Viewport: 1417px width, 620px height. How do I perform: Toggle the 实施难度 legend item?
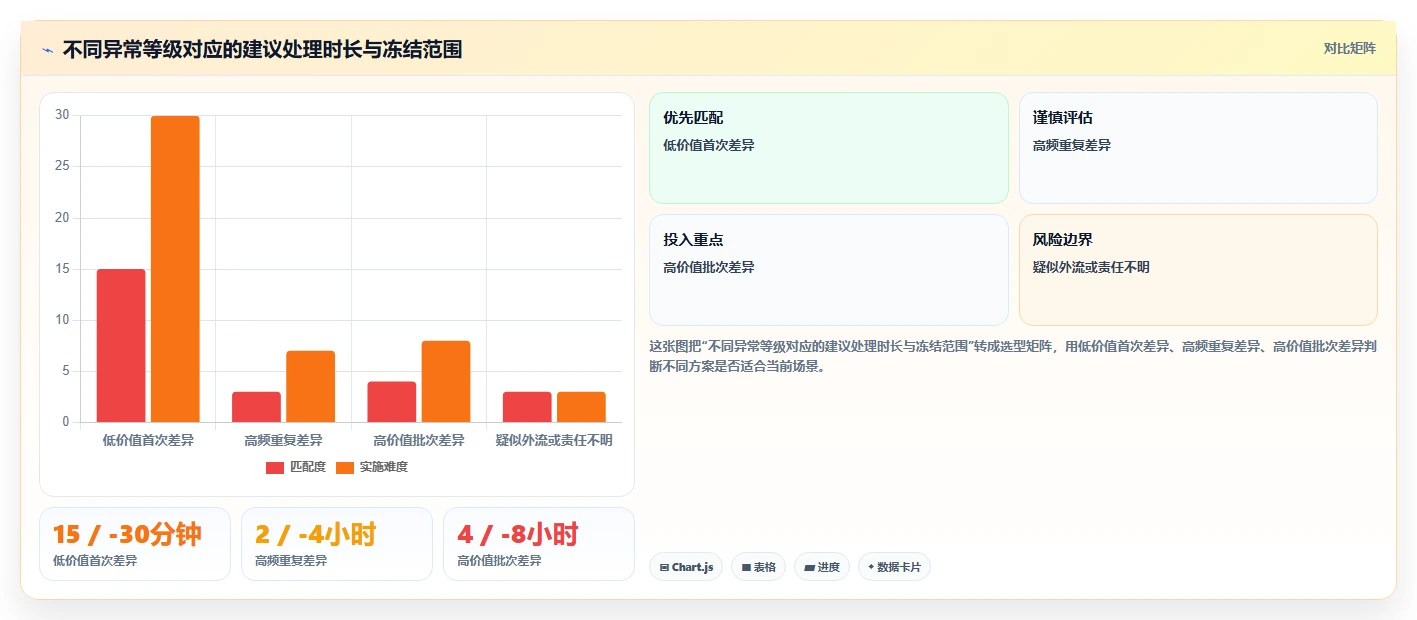point(372,467)
